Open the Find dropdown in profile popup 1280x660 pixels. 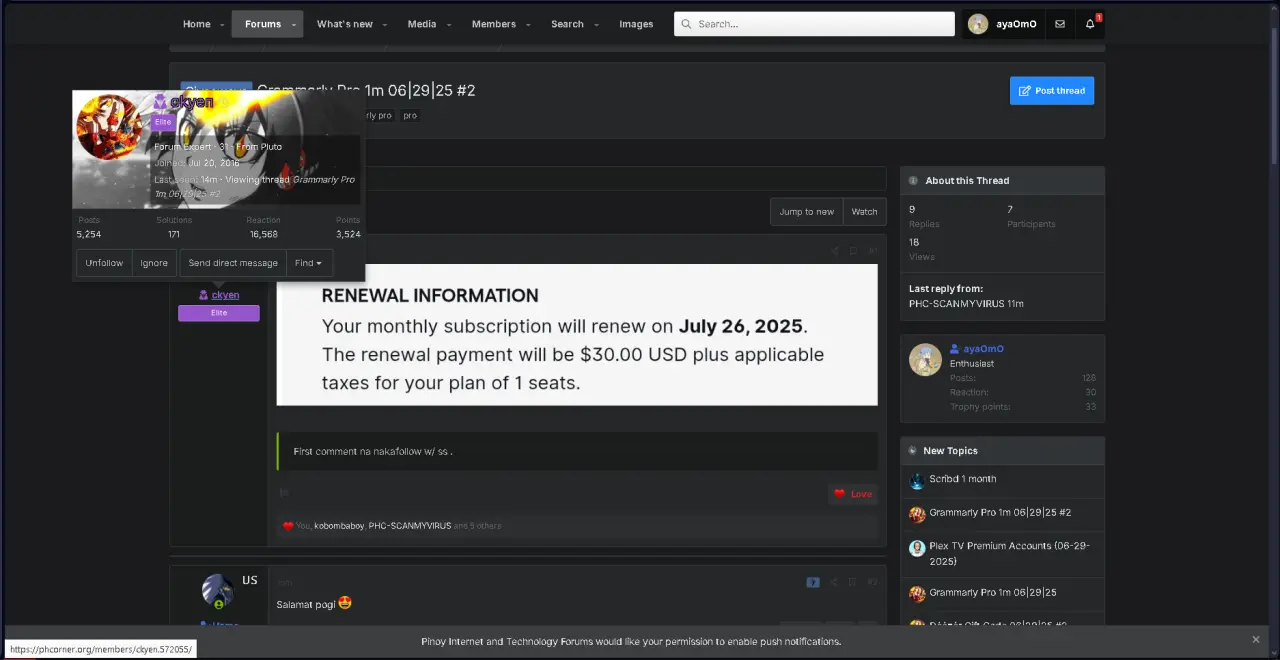[x=309, y=263]
